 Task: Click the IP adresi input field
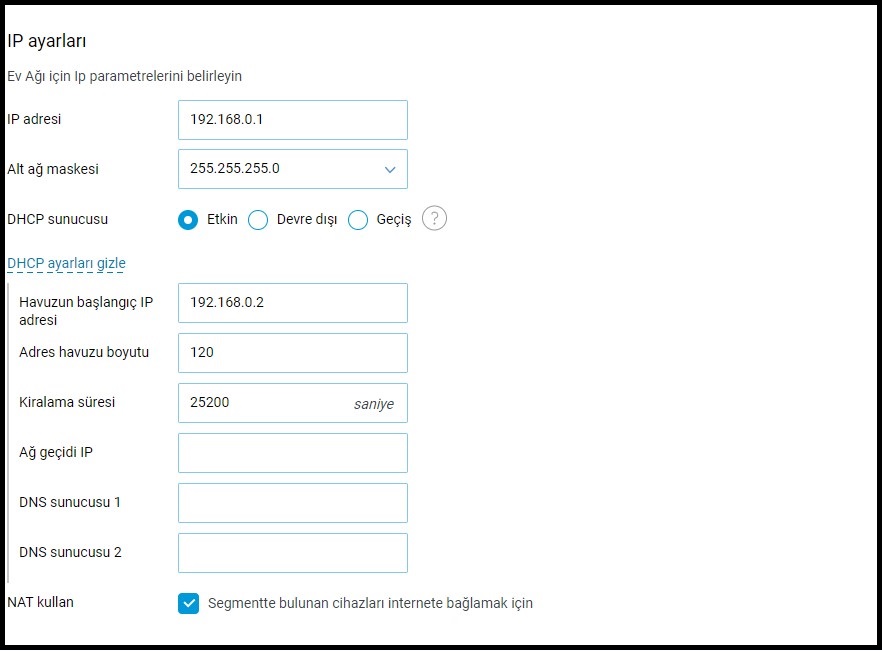click(x=292, y=120)
